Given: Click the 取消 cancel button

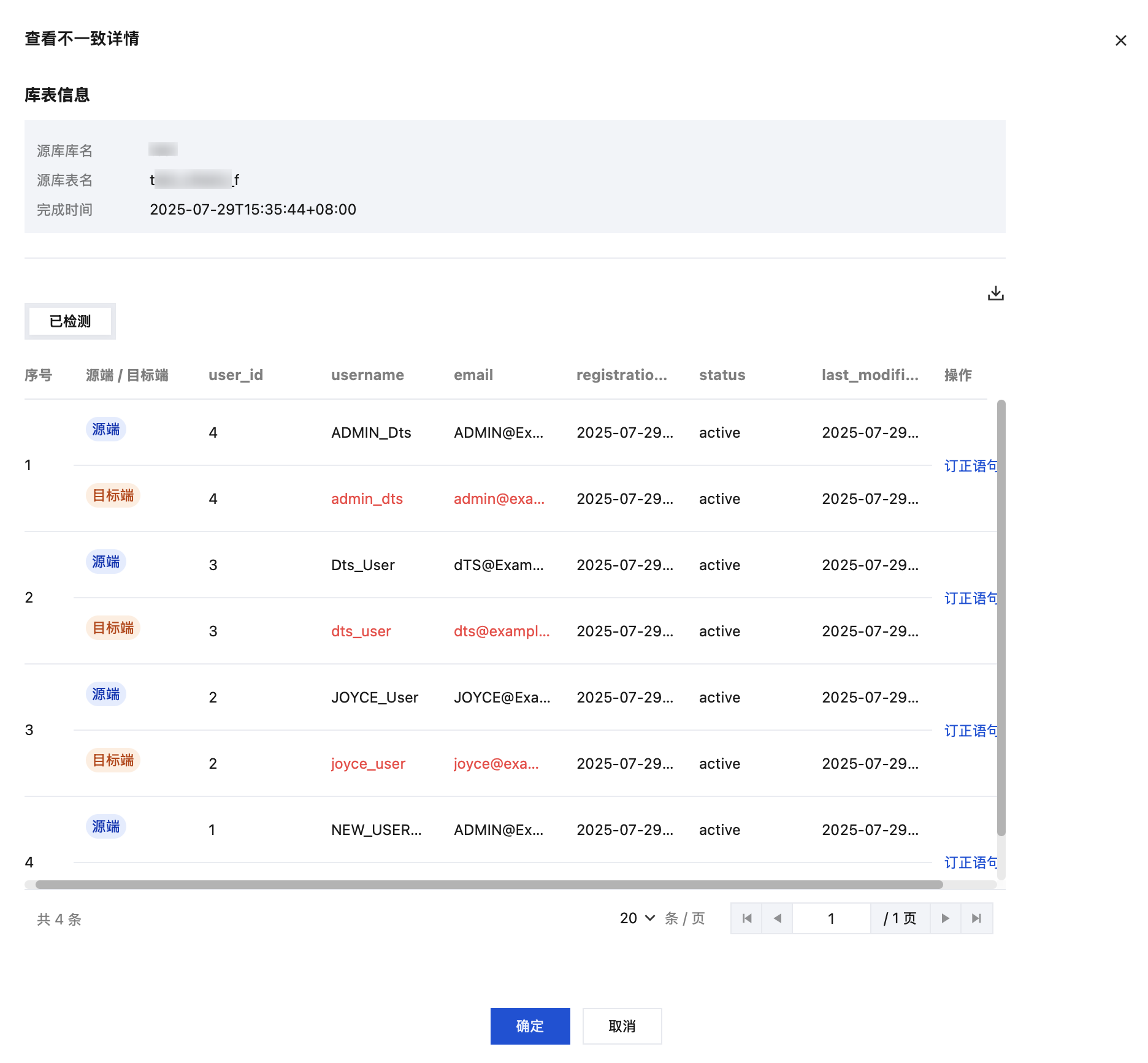Looking at the screenshot, I should (622, 1026).
